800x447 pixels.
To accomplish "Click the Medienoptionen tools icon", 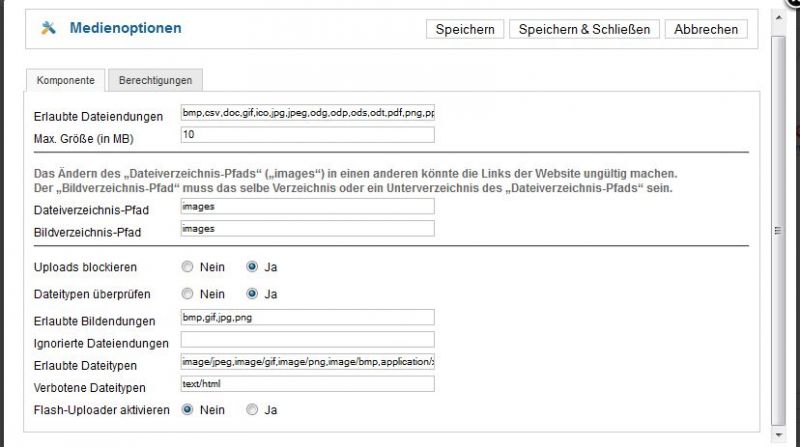I will (x=48, y=29).
